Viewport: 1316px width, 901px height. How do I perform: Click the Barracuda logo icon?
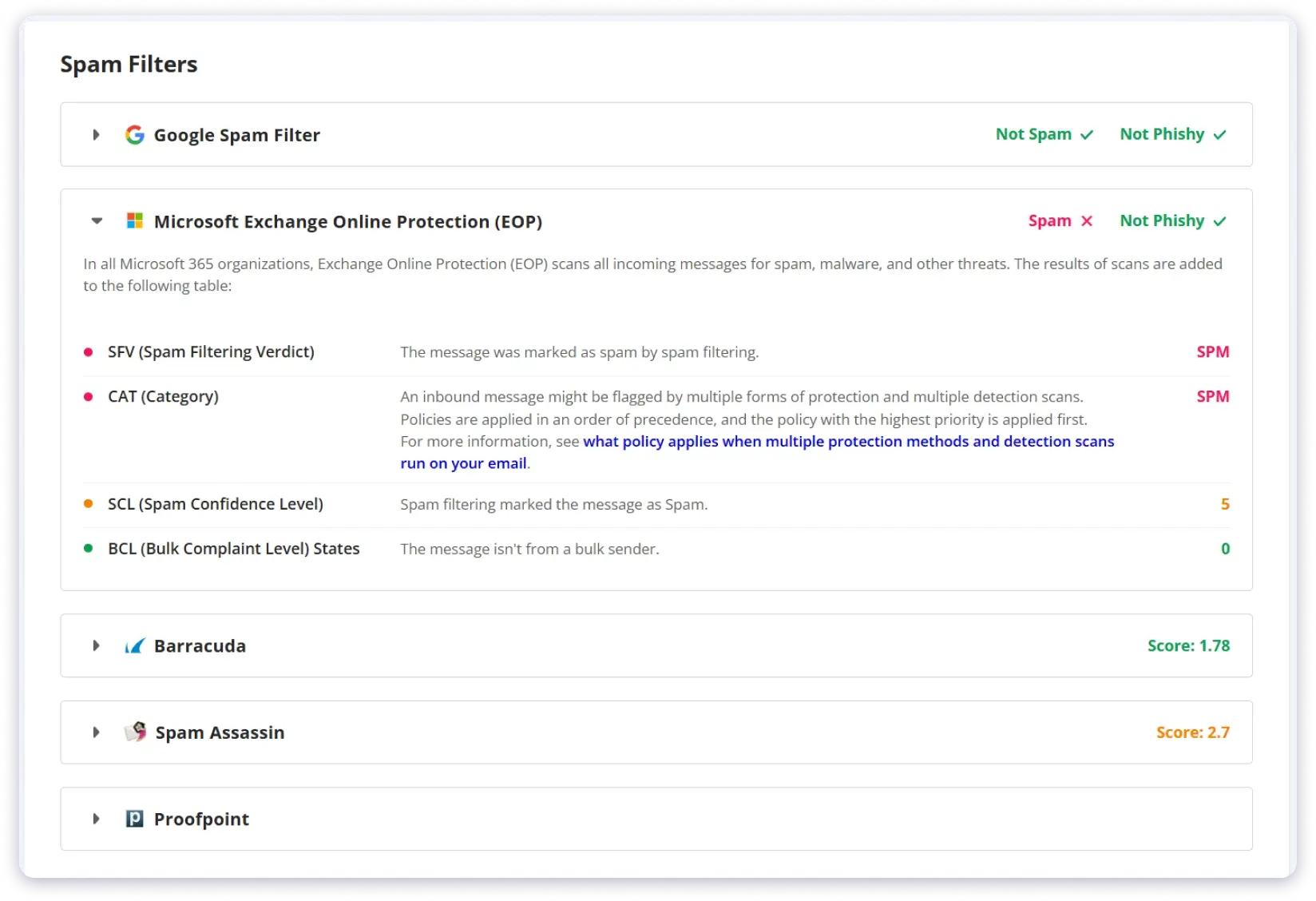(x=134, y=646)
